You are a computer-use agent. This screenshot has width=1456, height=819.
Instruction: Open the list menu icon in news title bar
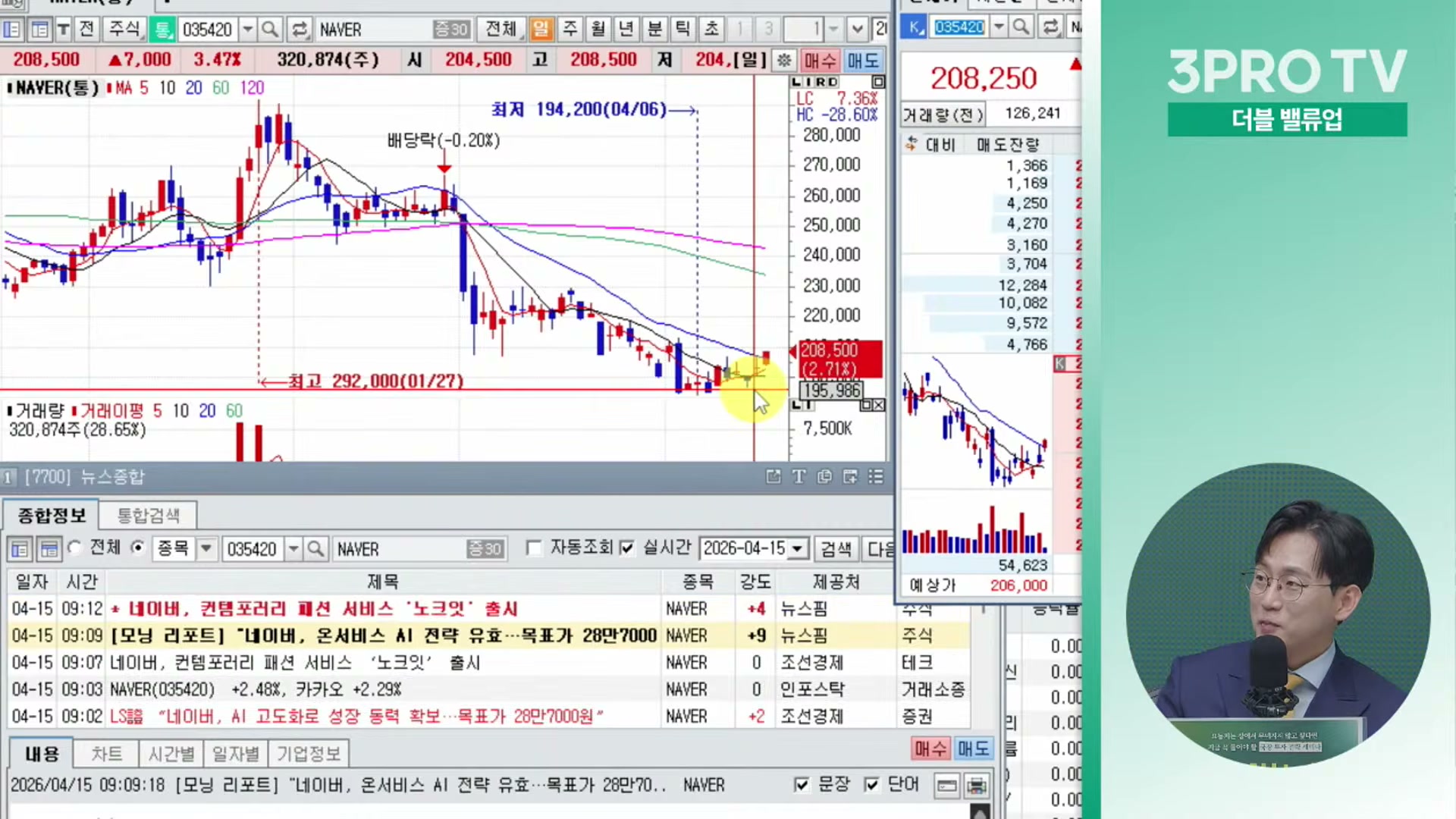pyautogui.click(x=876, y=476)
